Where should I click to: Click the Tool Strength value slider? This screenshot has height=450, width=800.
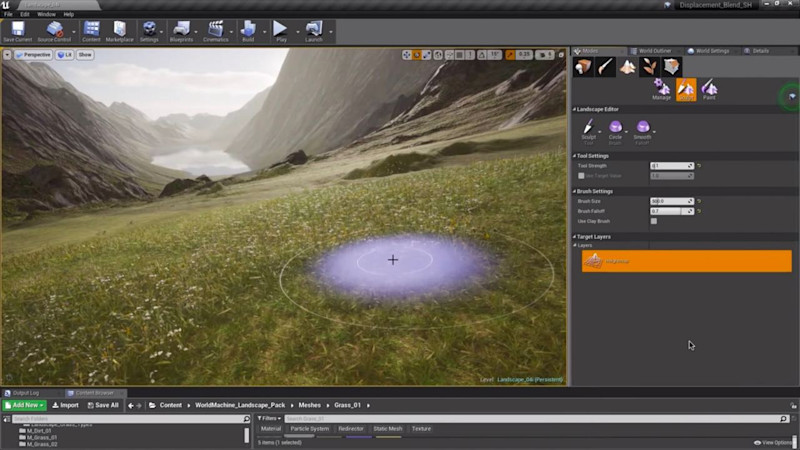tap(671, 166)
